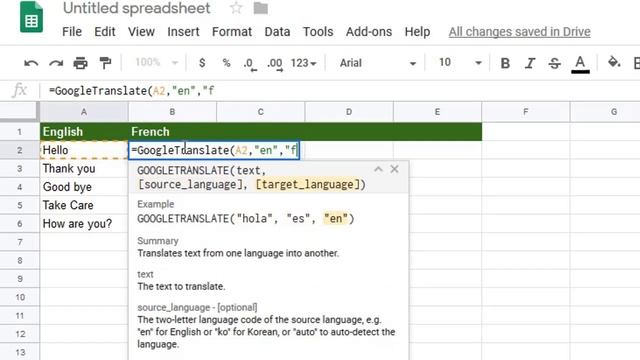The image size is (640, 360).
Task: Move spreadsheet using the folder icon
Action: pyautogui.click(x=260, y=8)
